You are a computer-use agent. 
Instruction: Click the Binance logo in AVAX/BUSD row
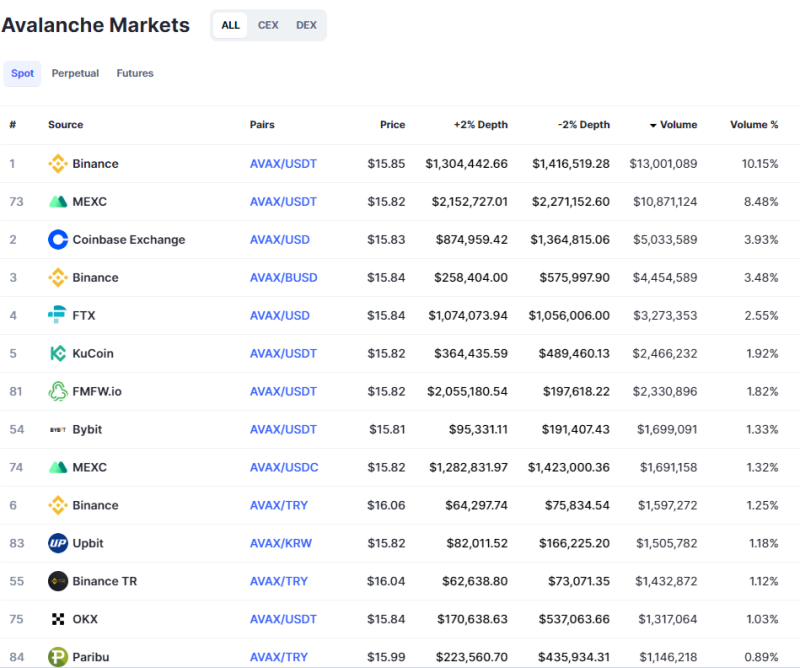point(58,278)
